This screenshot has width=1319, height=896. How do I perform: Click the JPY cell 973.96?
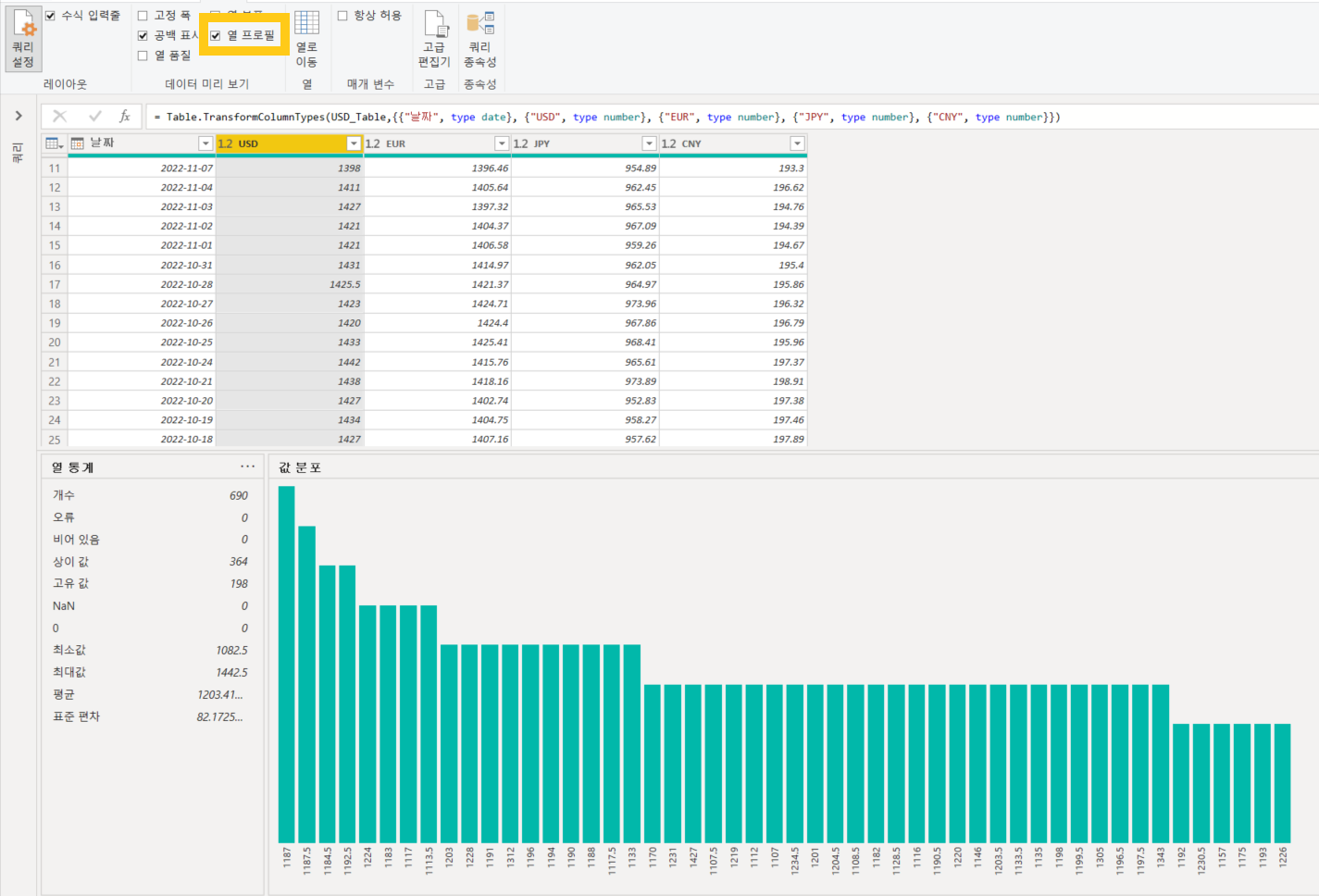(x=585, y=304)
